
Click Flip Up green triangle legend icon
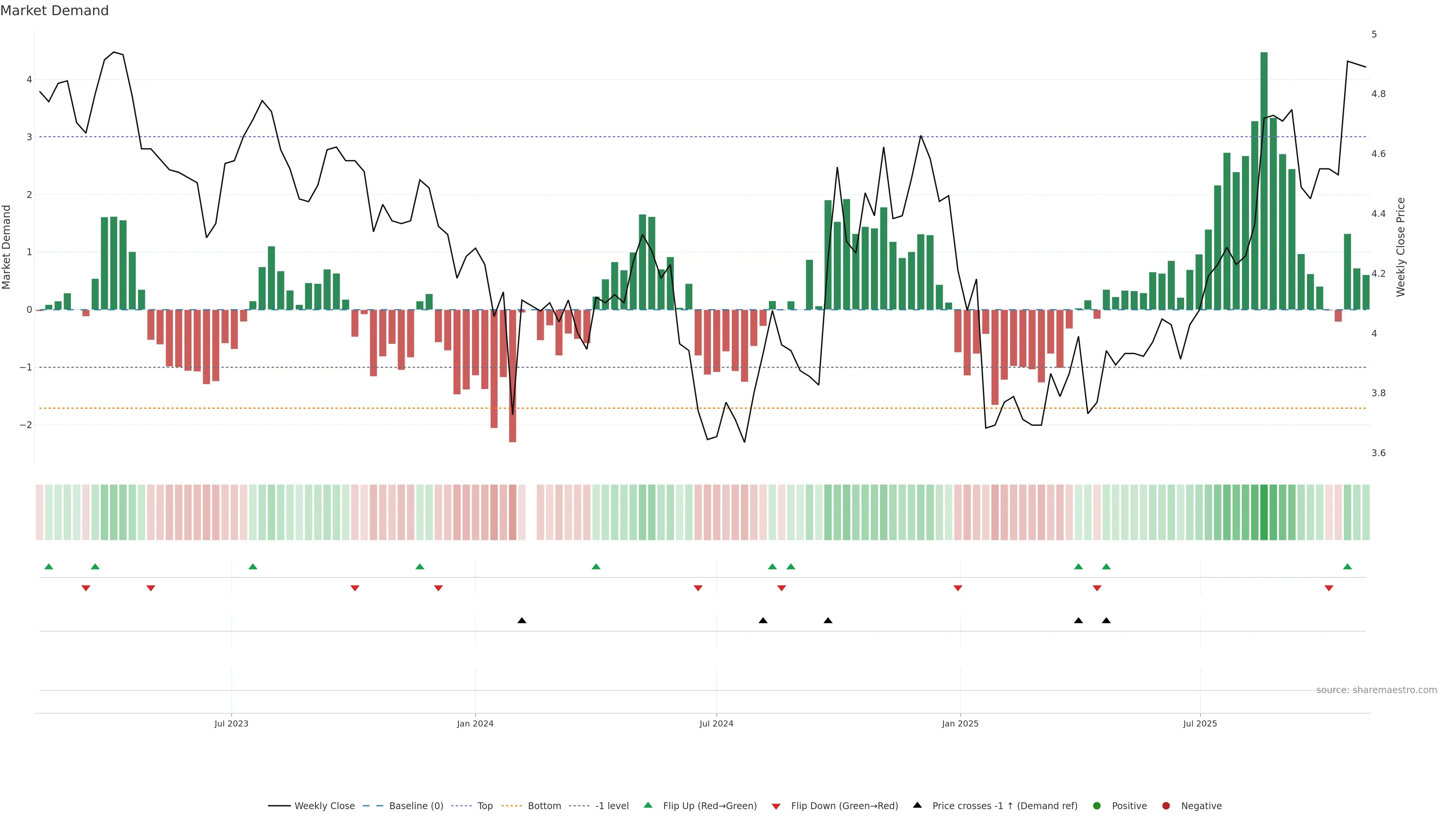648,805
